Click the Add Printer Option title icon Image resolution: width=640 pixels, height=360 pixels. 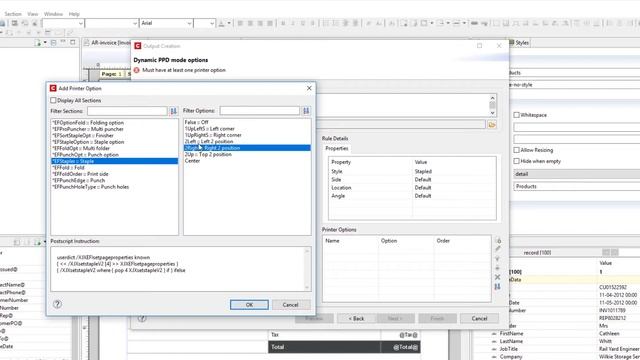point(53,88)
